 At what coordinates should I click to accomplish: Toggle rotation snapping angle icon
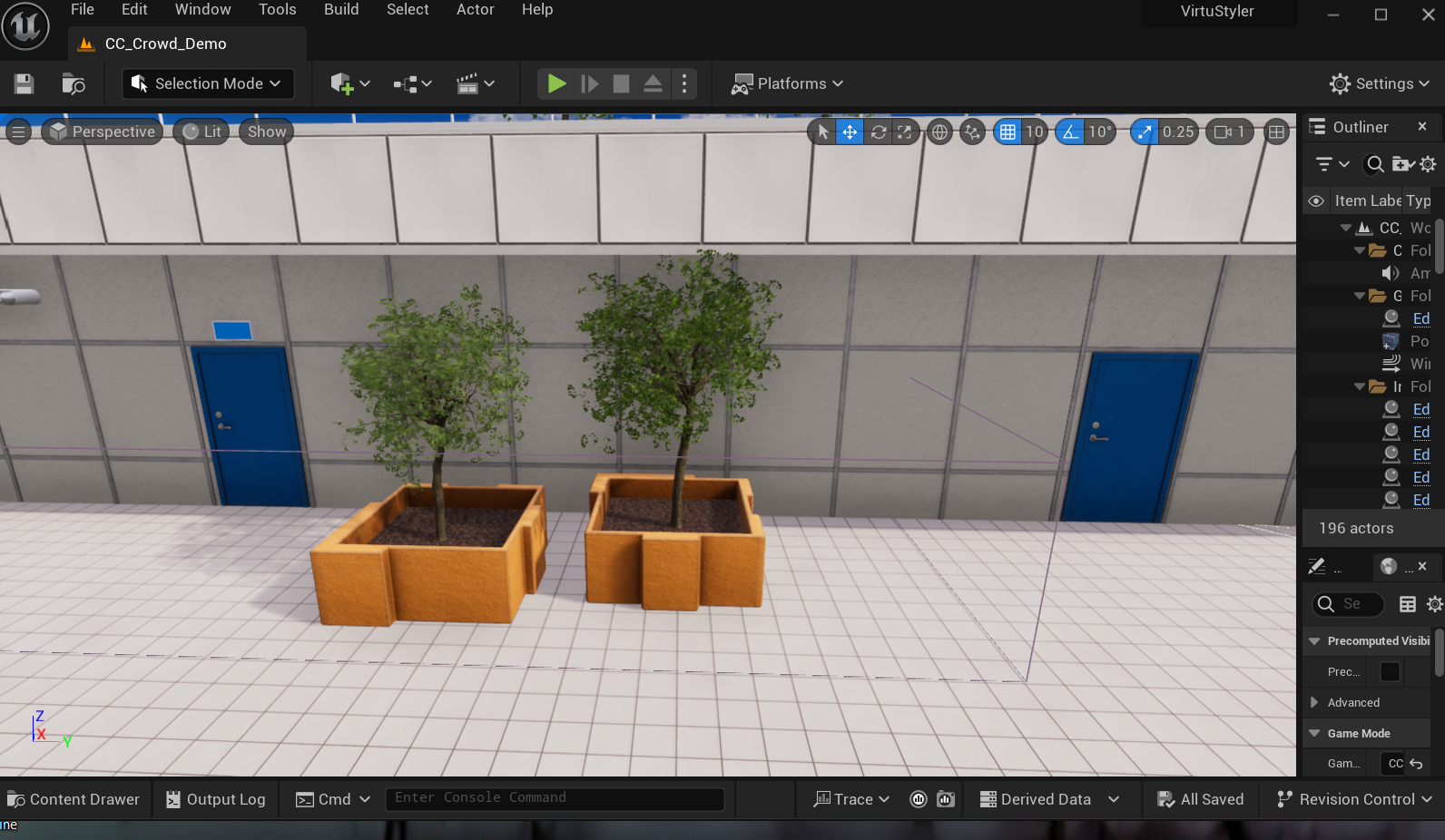(1070, 132)
